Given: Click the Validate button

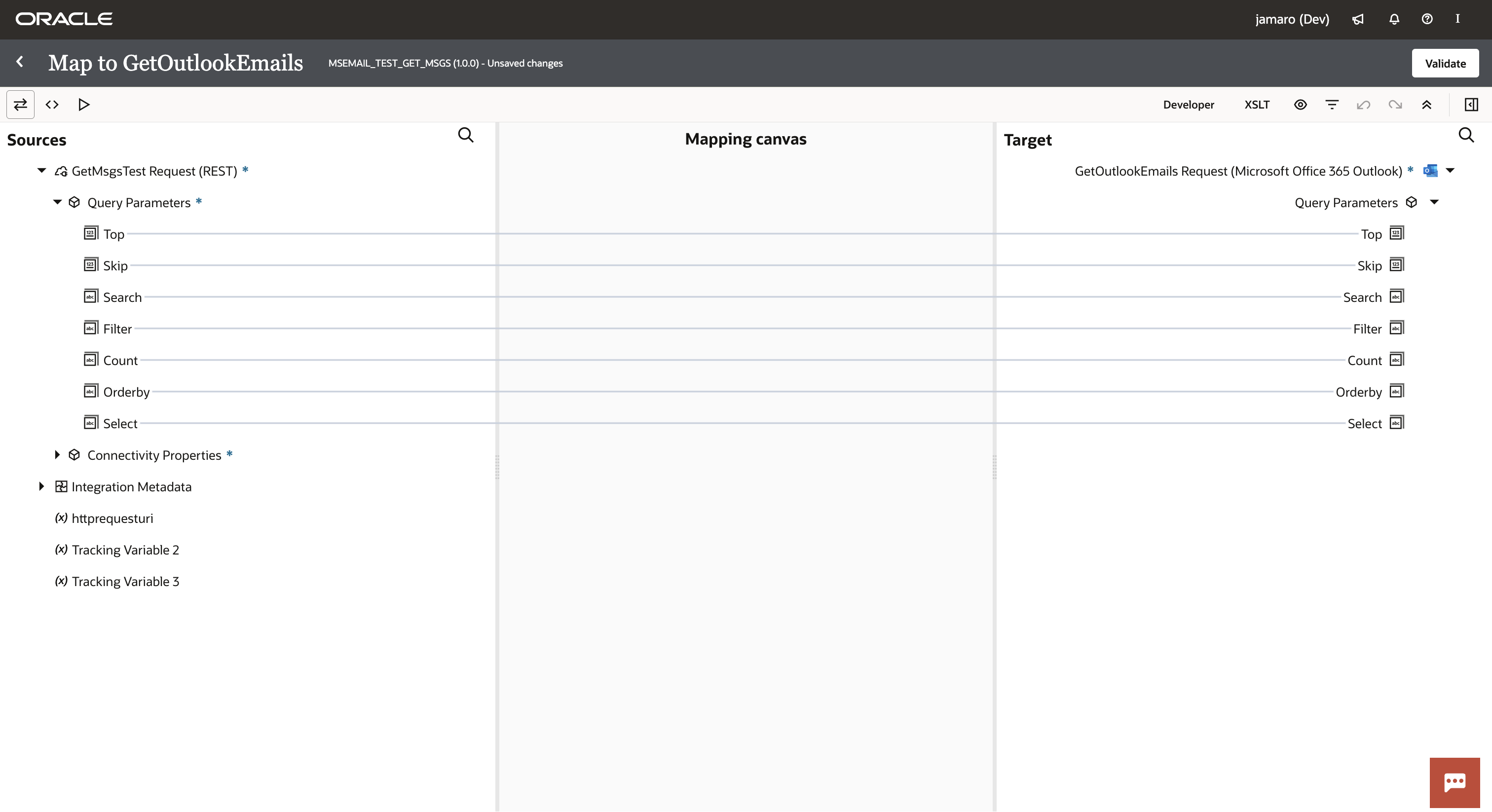Looking at the screenshot, I should pos(1445,63).
